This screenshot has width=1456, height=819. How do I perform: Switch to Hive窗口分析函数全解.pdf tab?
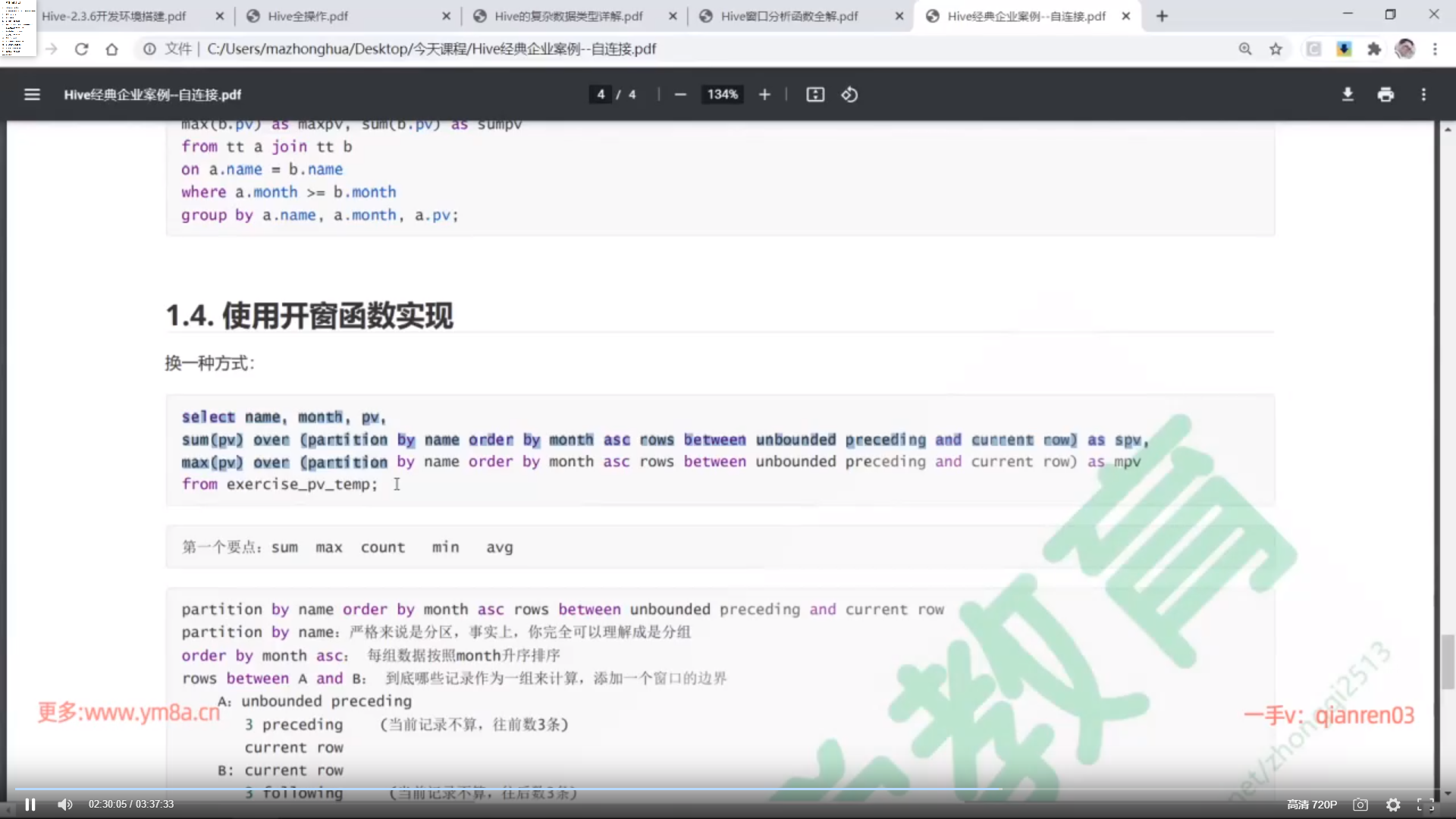point(789,16)
